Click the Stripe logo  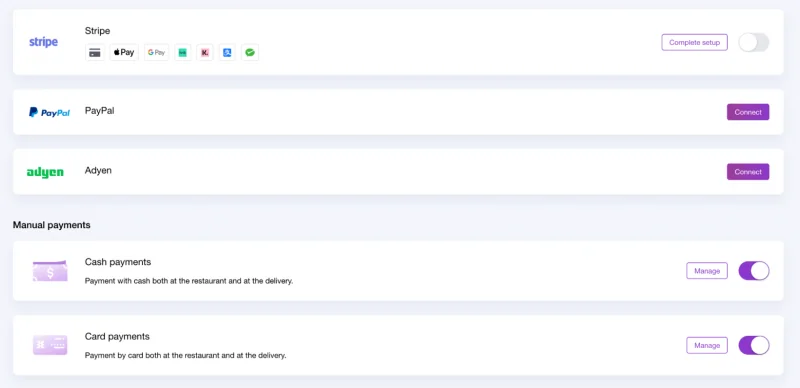tap(43, 42)
